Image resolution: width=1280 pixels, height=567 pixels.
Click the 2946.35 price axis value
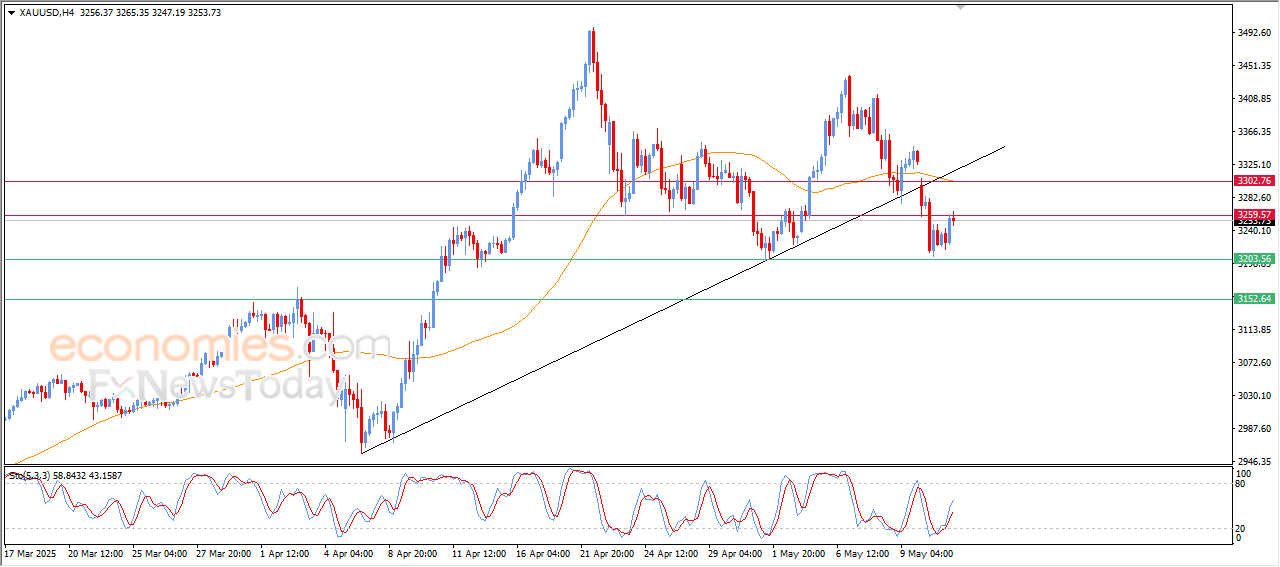click(x=1255, y=463)
